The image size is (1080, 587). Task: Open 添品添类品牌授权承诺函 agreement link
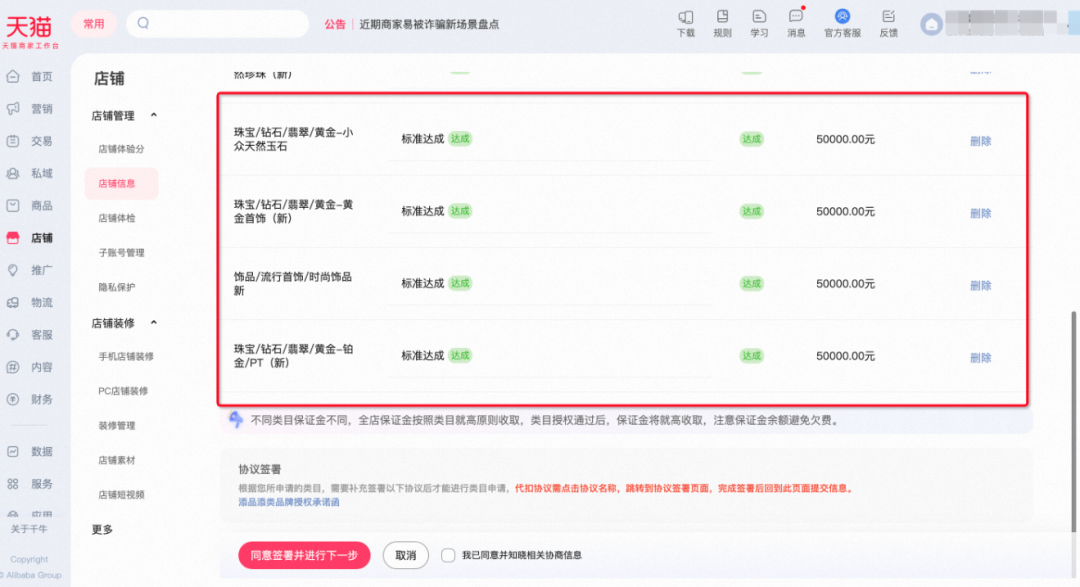tap(289, 502)
